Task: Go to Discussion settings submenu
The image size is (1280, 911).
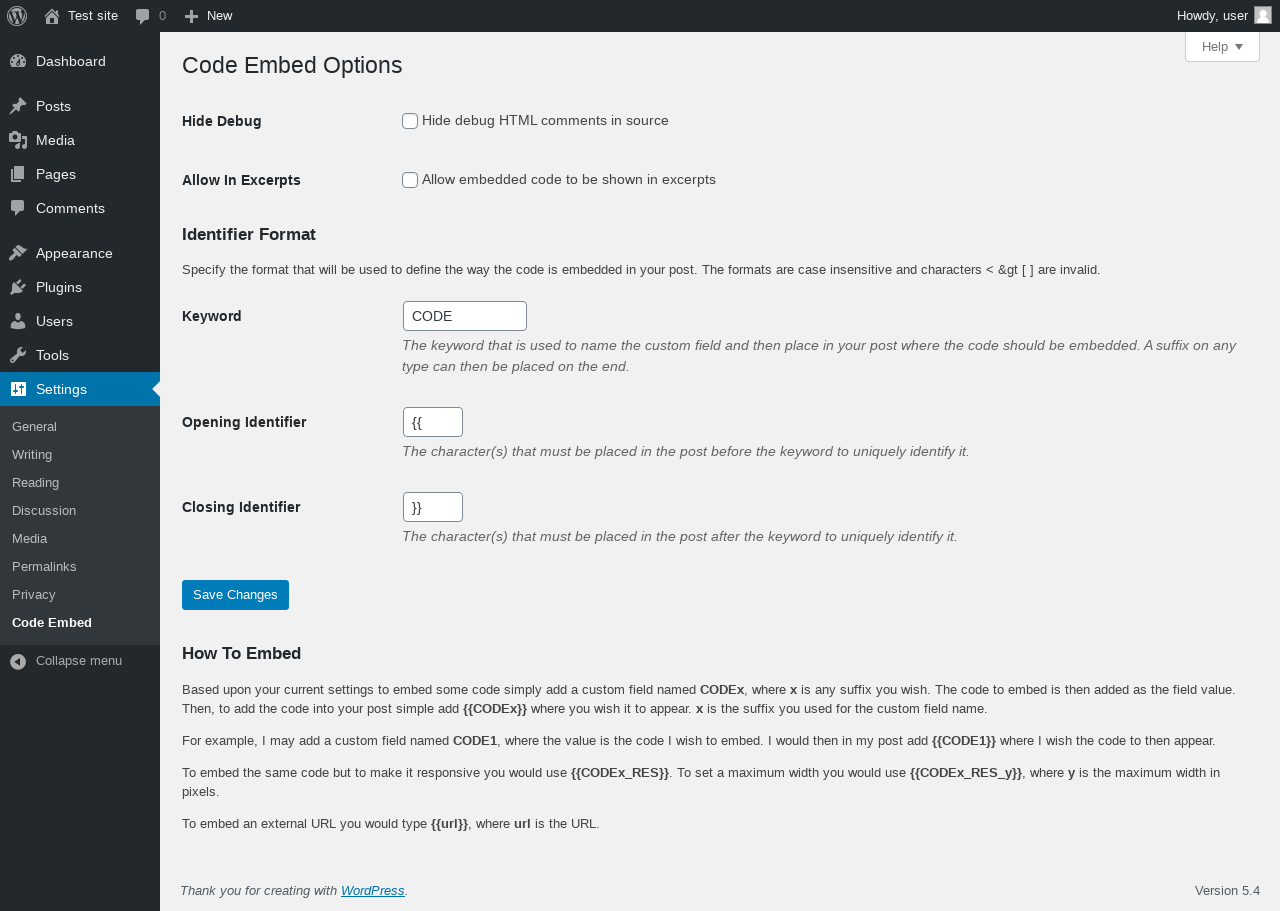Action: click(x=44, y=510)
